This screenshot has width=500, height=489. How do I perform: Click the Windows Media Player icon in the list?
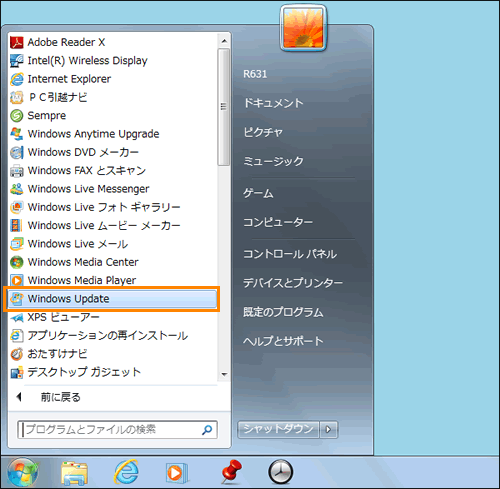click(x=17, y=280)
